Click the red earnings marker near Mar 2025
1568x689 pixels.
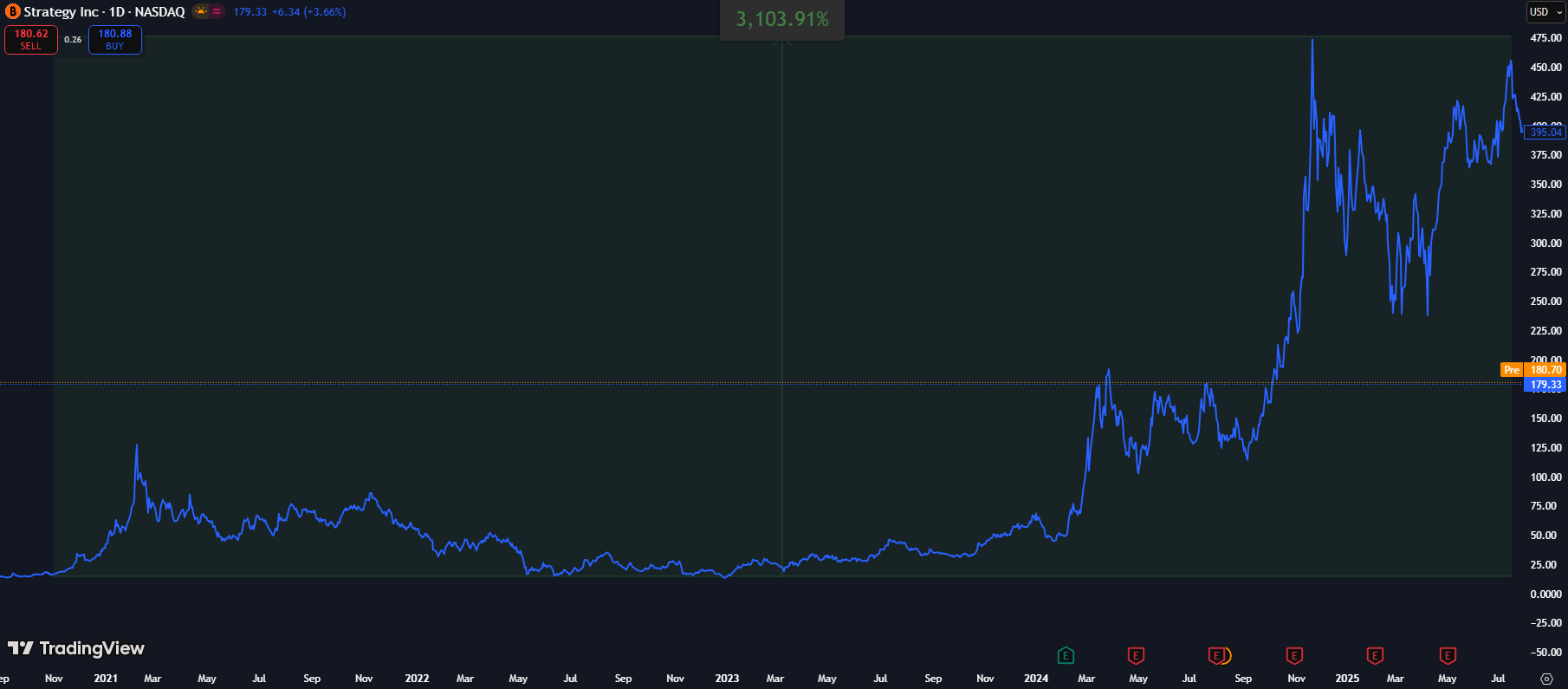coord(1375,655)
